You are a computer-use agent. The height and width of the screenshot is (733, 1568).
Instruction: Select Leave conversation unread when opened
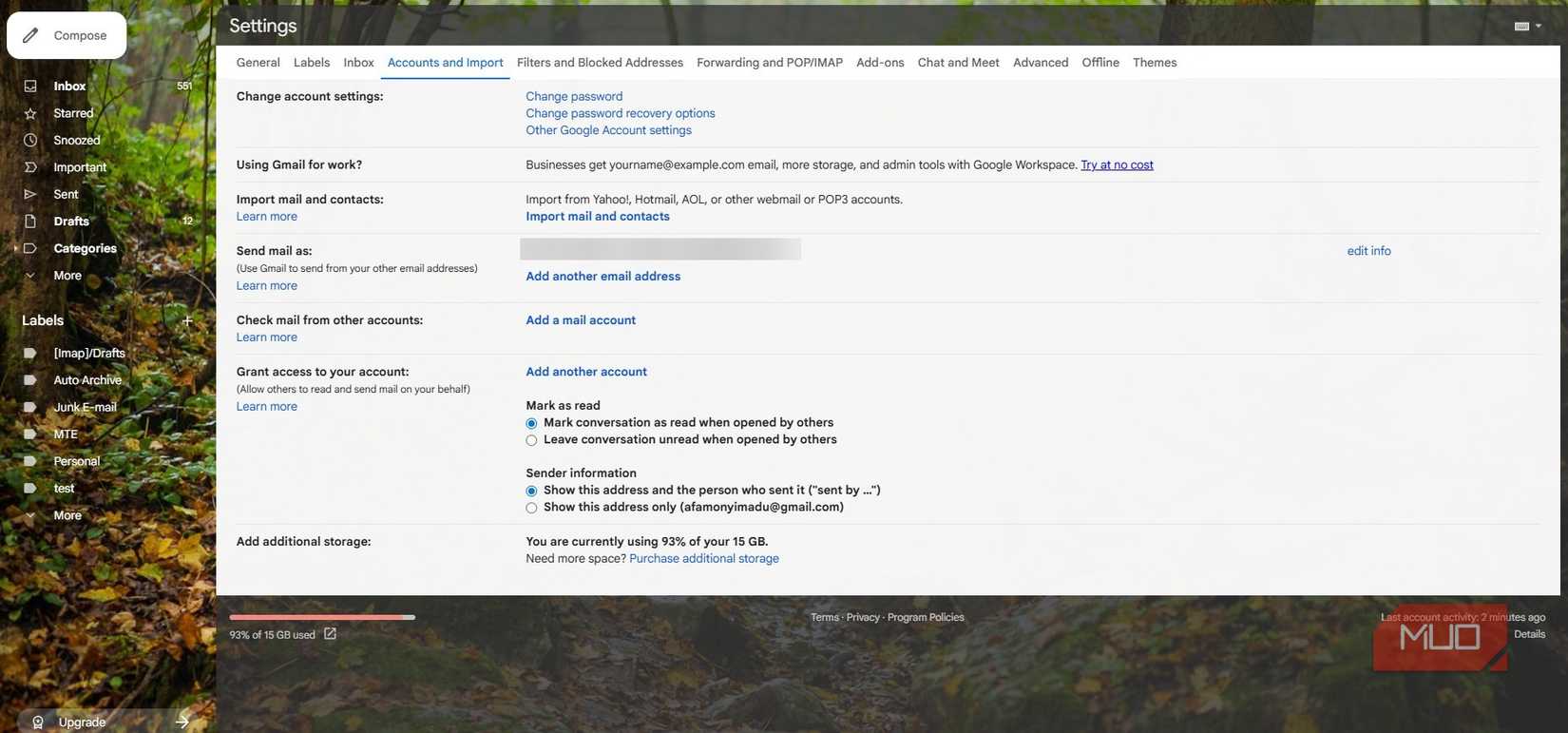point(531,440)
